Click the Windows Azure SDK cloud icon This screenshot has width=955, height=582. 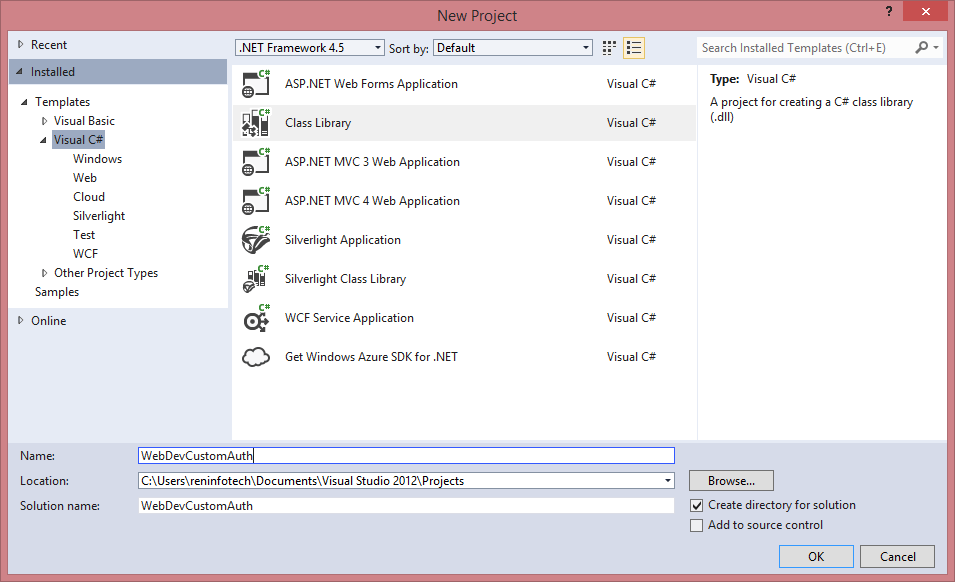pyautogui.click(x=256, y=357)
